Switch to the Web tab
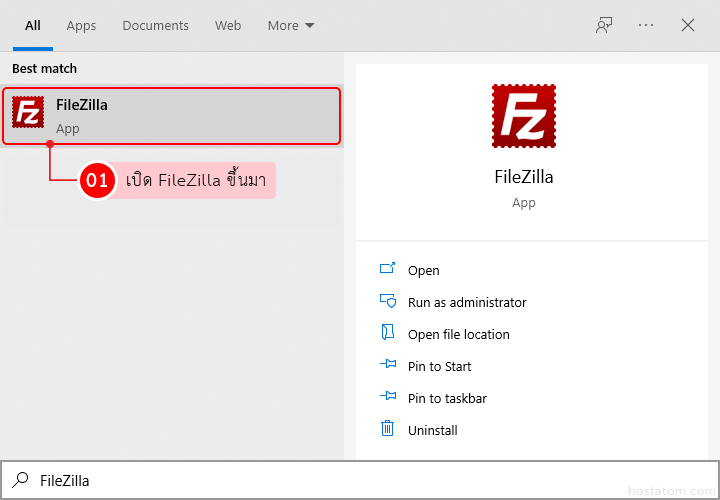This screenshot has width=720, height=500. (228, 25)
